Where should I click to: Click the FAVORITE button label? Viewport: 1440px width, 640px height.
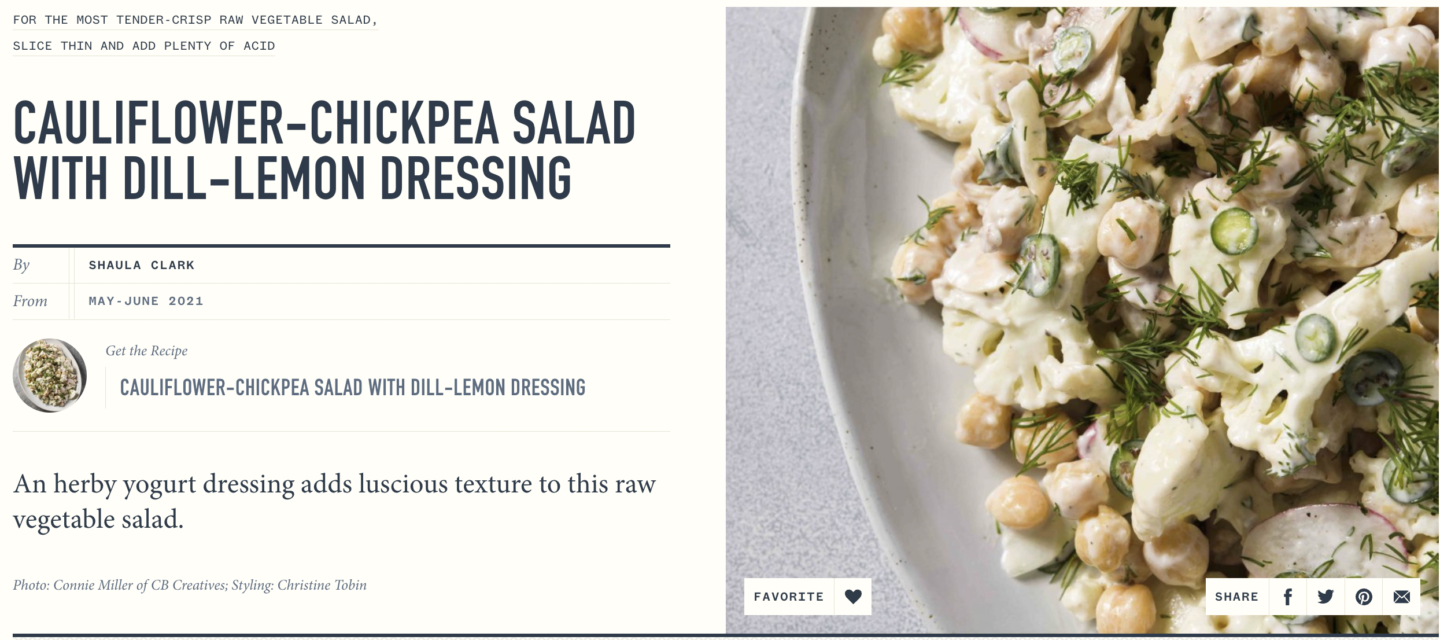click(x=789, y=596)
